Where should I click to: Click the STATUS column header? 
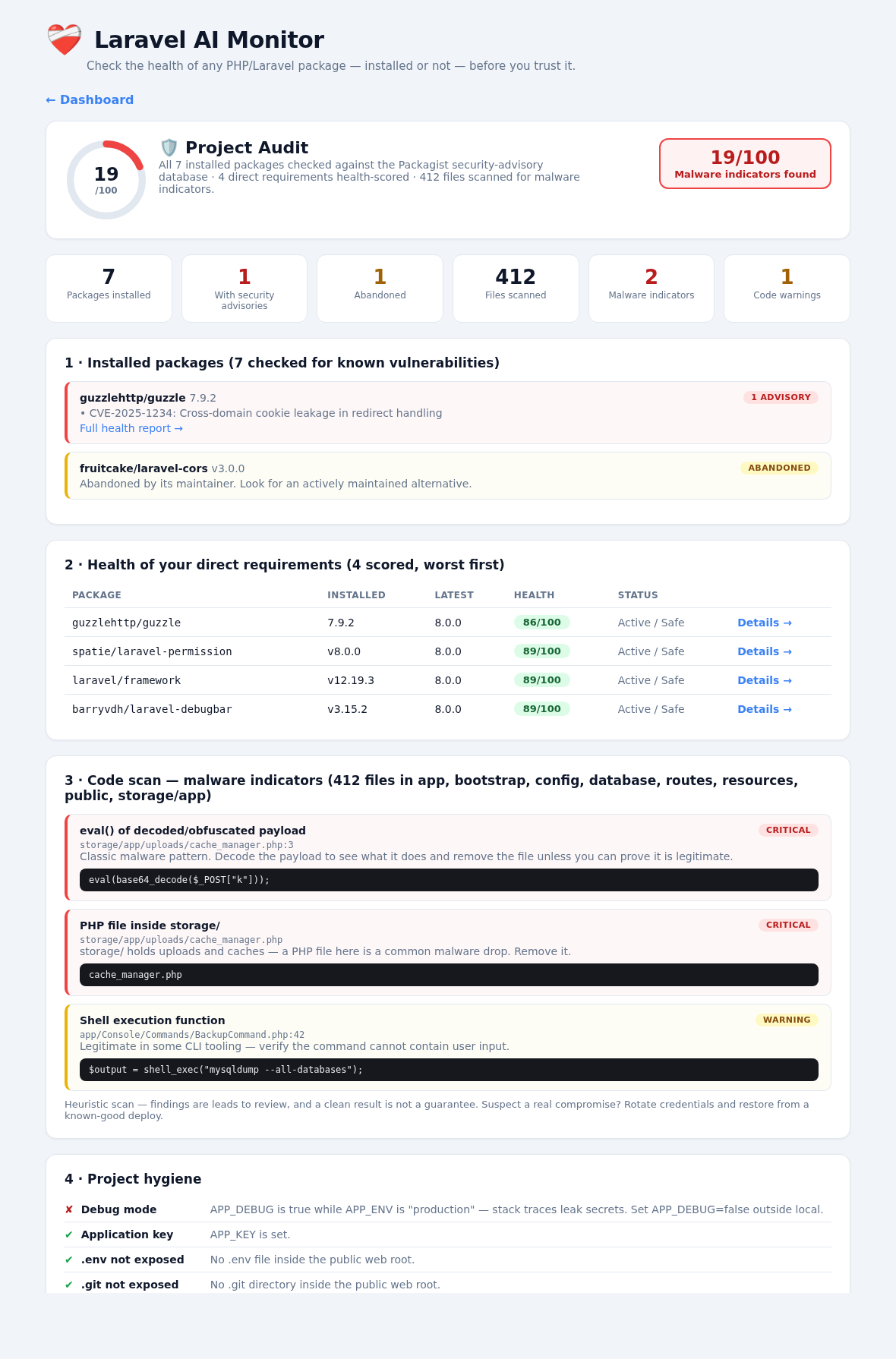[x=638, y=595]
